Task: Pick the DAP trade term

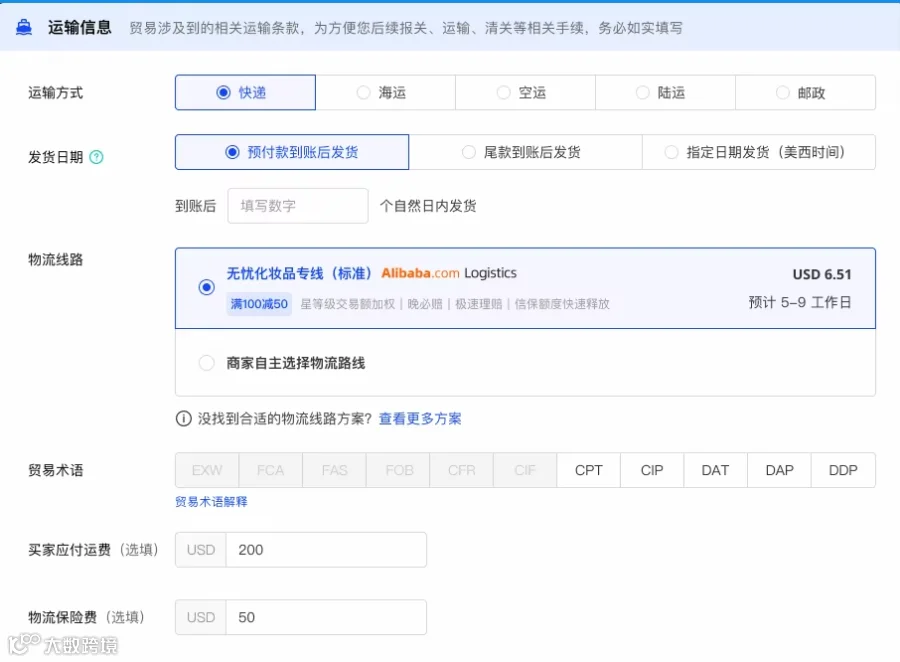Action: 779,470
